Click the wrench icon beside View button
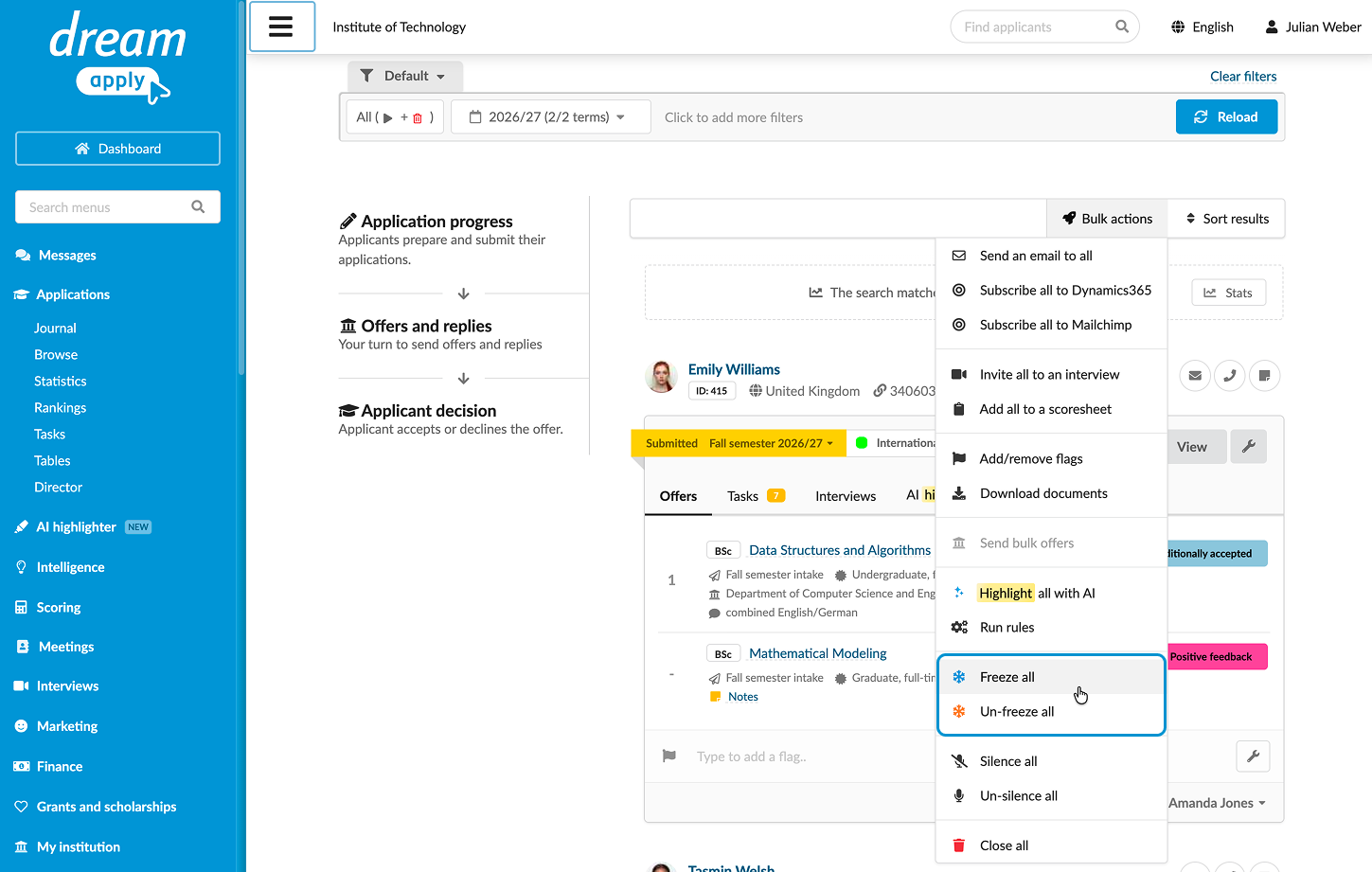The height and width of the screenshot is (872, 1372). (x=1249, y=446)
